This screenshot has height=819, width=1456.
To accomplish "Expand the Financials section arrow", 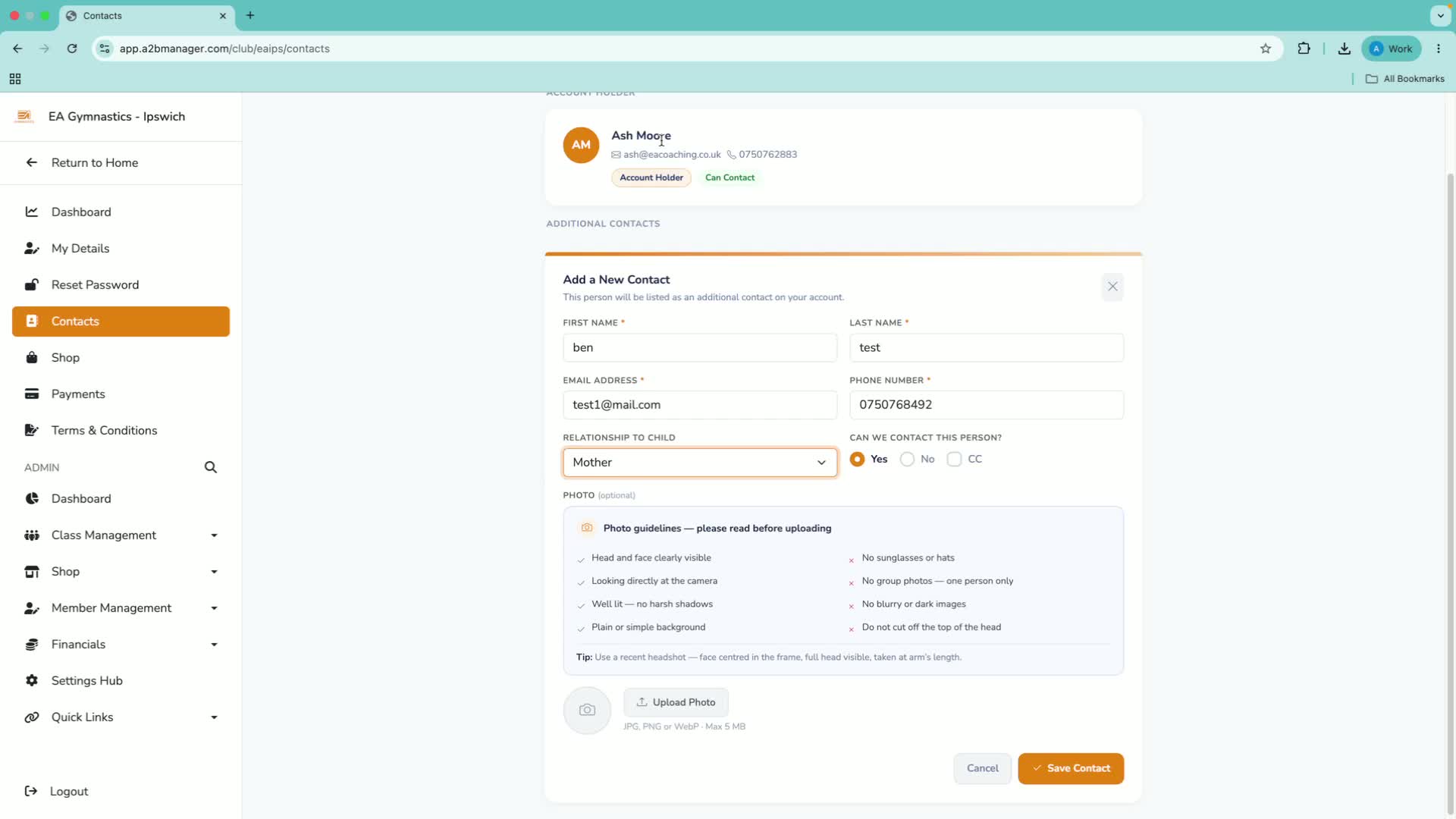I will (214, 645).
